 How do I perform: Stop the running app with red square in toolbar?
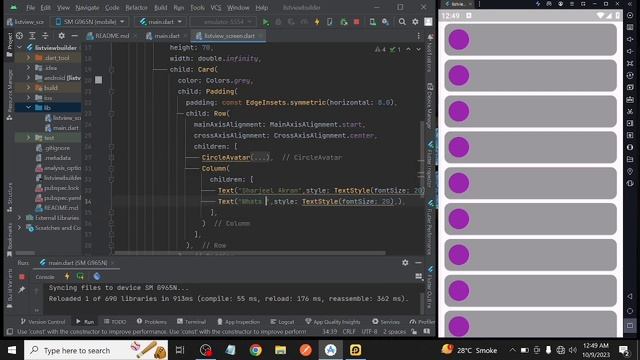pos(357,22)
